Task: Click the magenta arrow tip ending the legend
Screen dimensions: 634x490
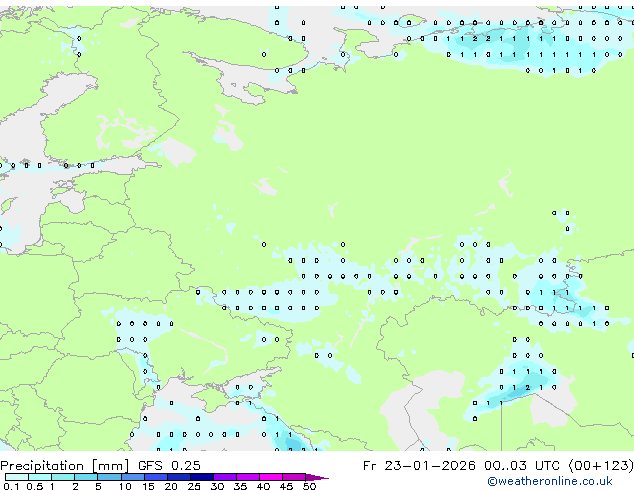Action: click(317, 477)
